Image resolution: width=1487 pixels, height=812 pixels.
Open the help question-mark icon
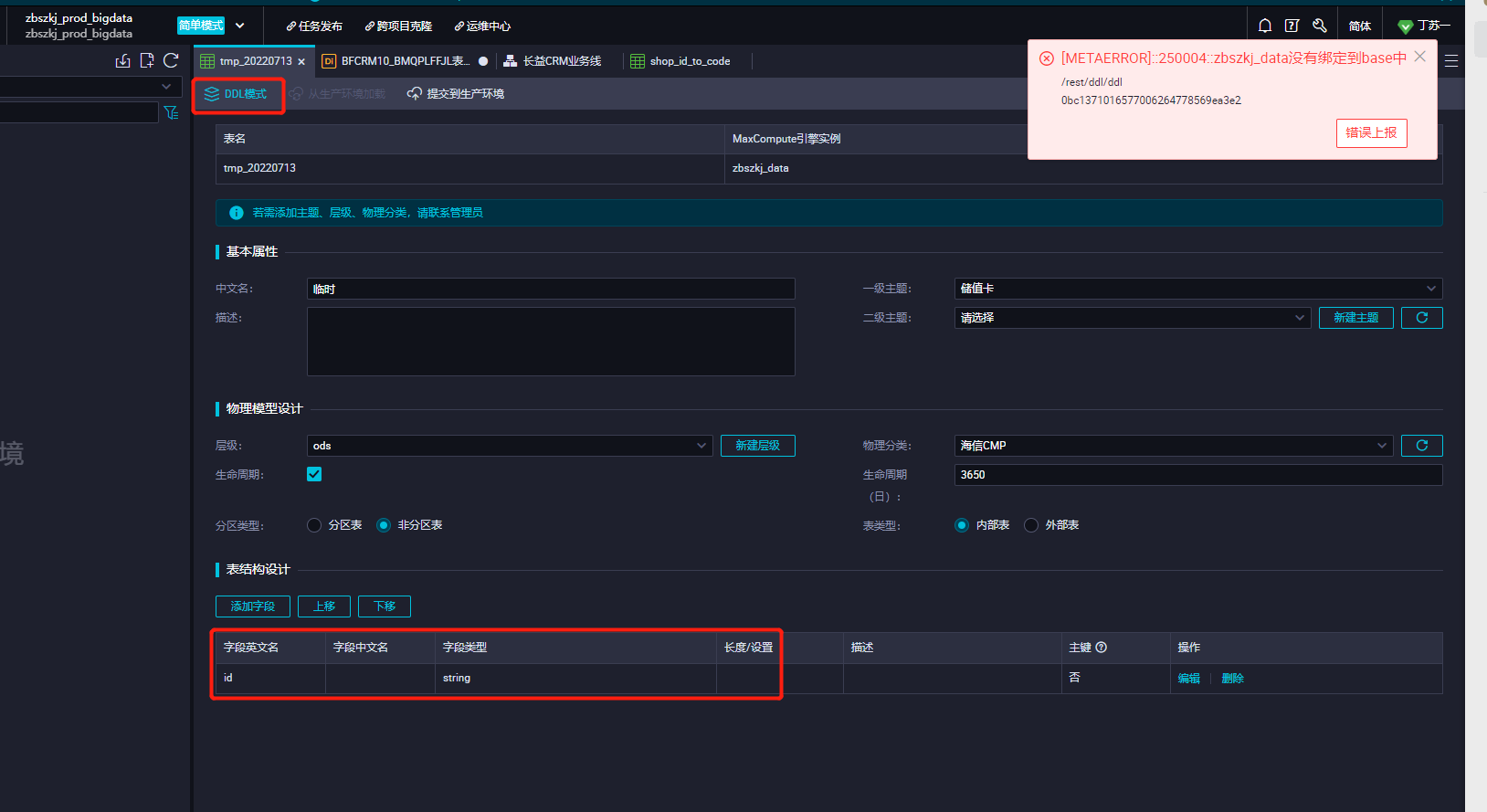[1292, 26]
